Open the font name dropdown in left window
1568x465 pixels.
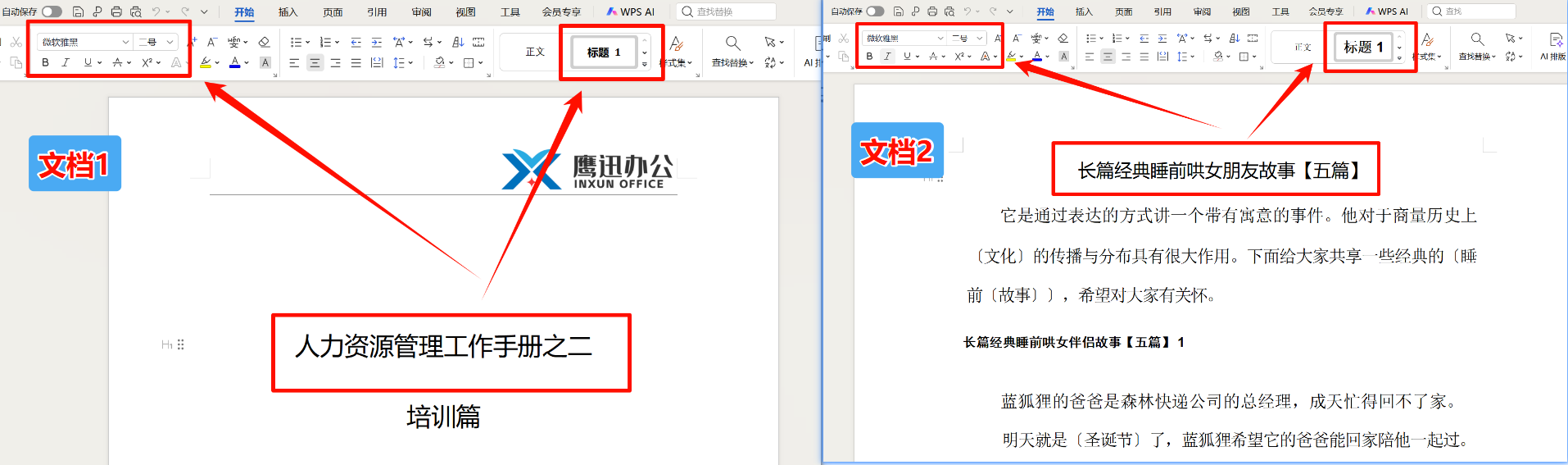pos(125,42)
